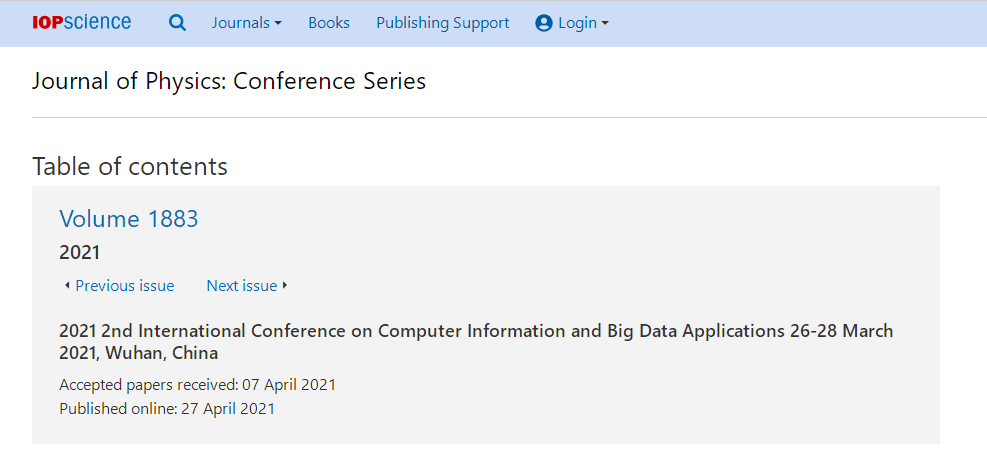
Task: Click the caret next to Journals
Action: [278, 24]
